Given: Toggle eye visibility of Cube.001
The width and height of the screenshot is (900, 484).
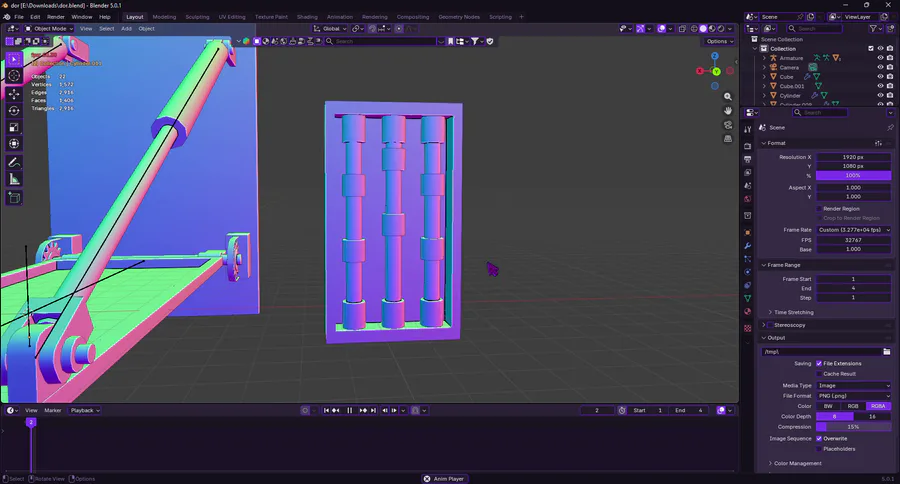Looking at the screenshot, I should coord(880,86).
